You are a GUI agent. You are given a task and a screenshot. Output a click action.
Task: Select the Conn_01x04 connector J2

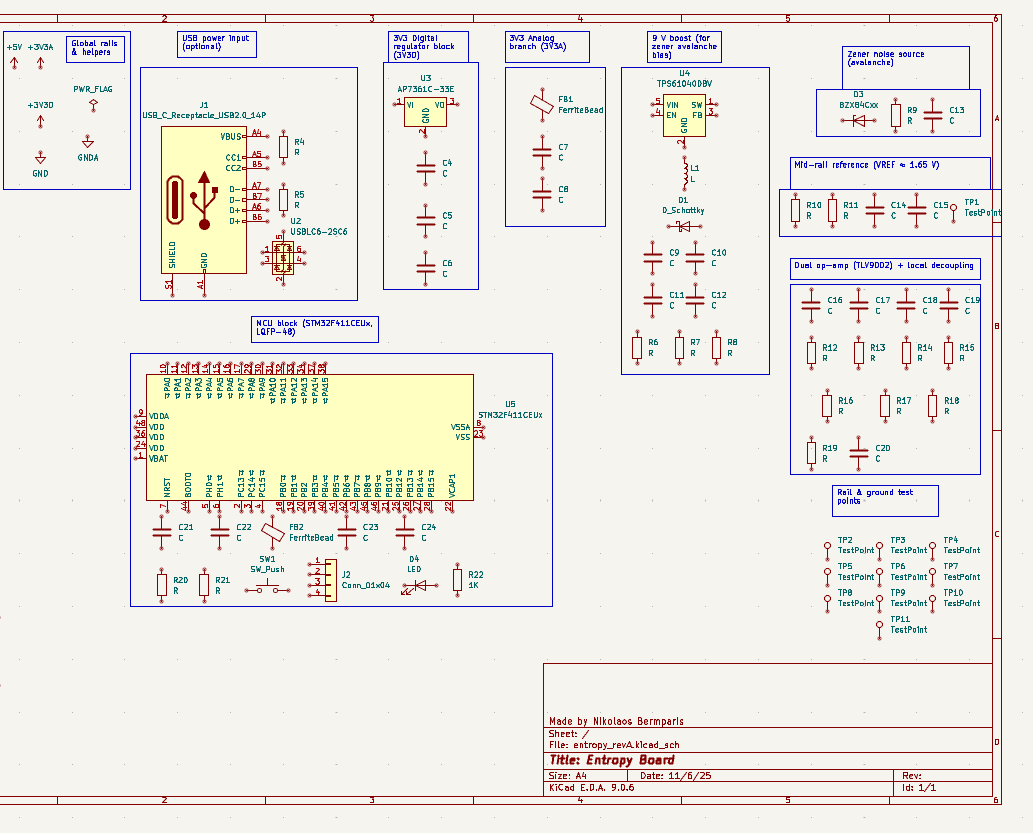pos(330,578)
